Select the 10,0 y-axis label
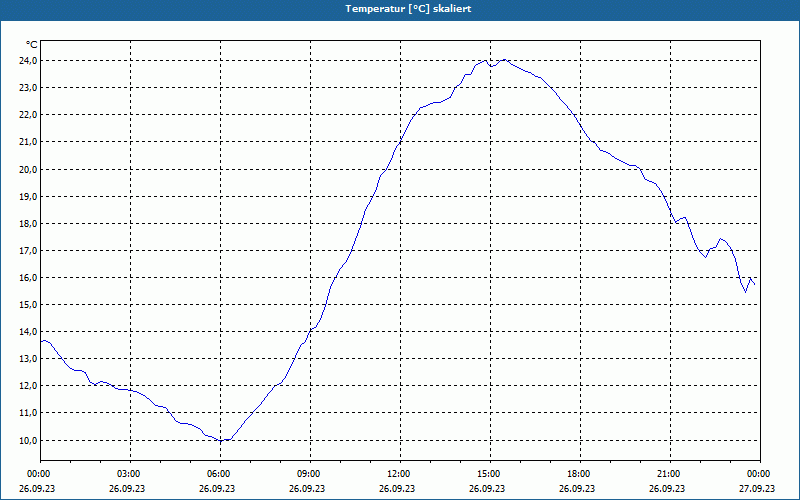The width and height of the screenshot is (800, 500). 28,440
